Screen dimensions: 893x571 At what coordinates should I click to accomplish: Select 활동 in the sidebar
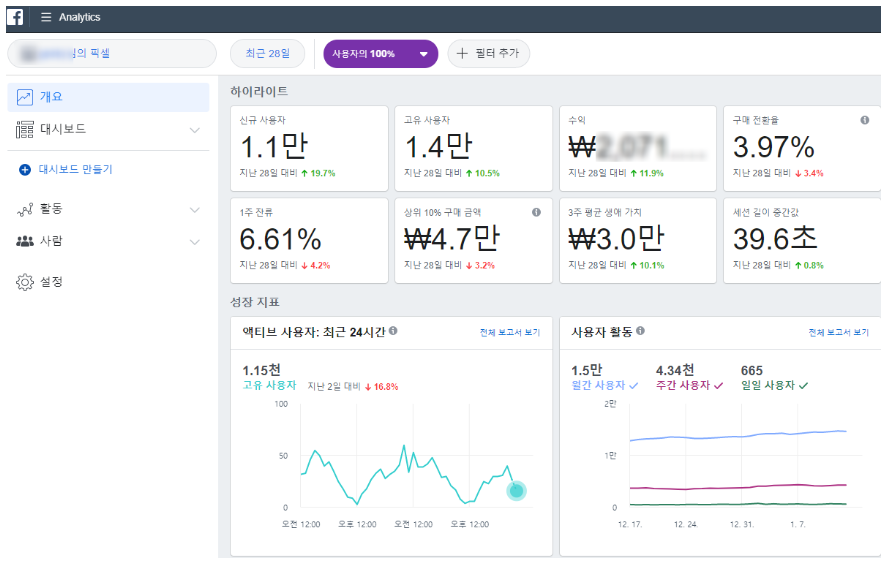click(x=108, y=209)
